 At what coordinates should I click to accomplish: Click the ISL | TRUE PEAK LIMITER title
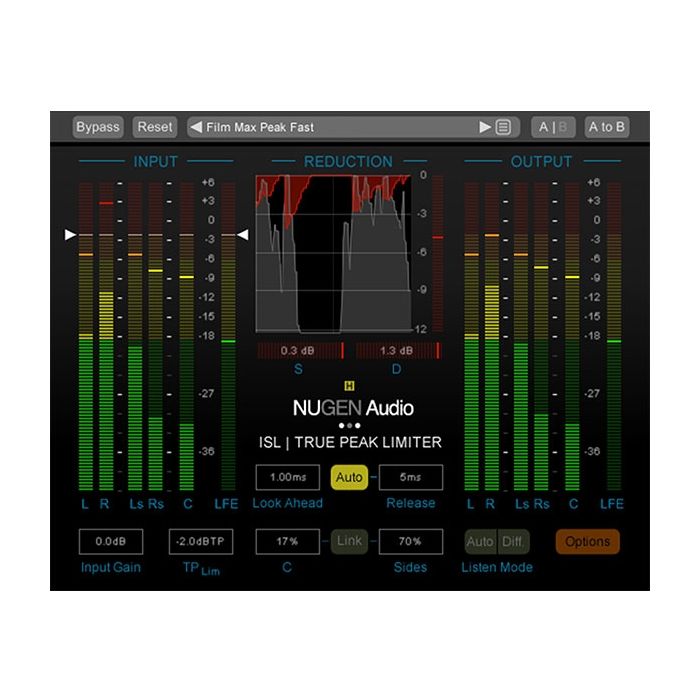coord(350,442)
